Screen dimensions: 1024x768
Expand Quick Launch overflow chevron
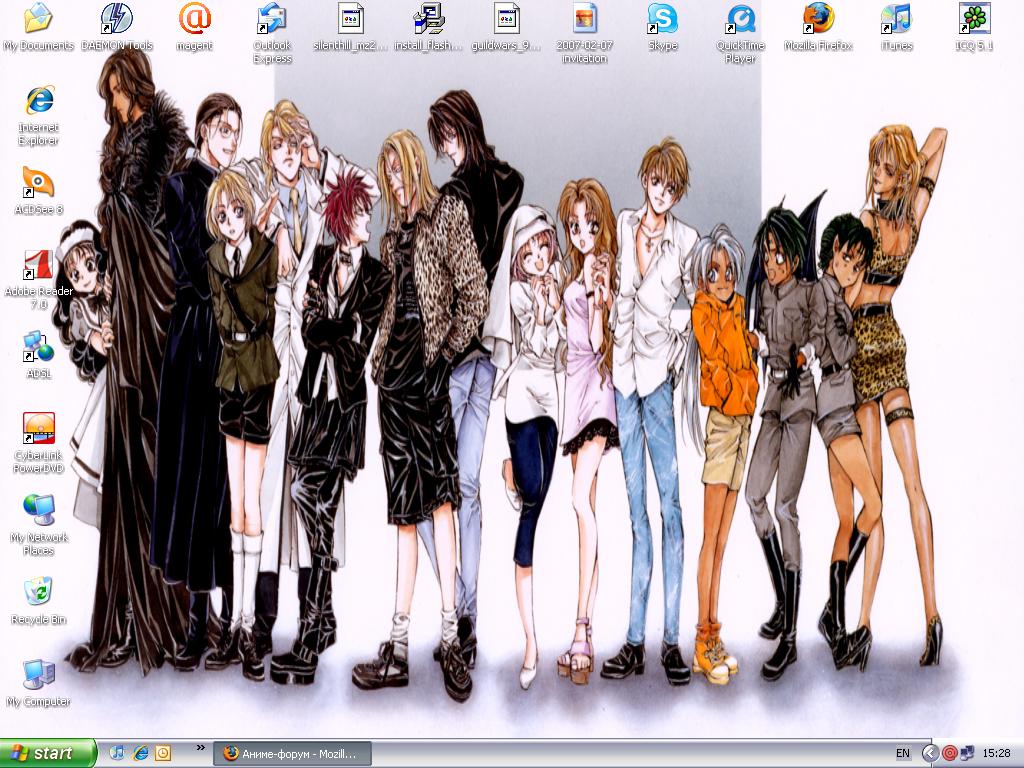click(x=200, y=748)
